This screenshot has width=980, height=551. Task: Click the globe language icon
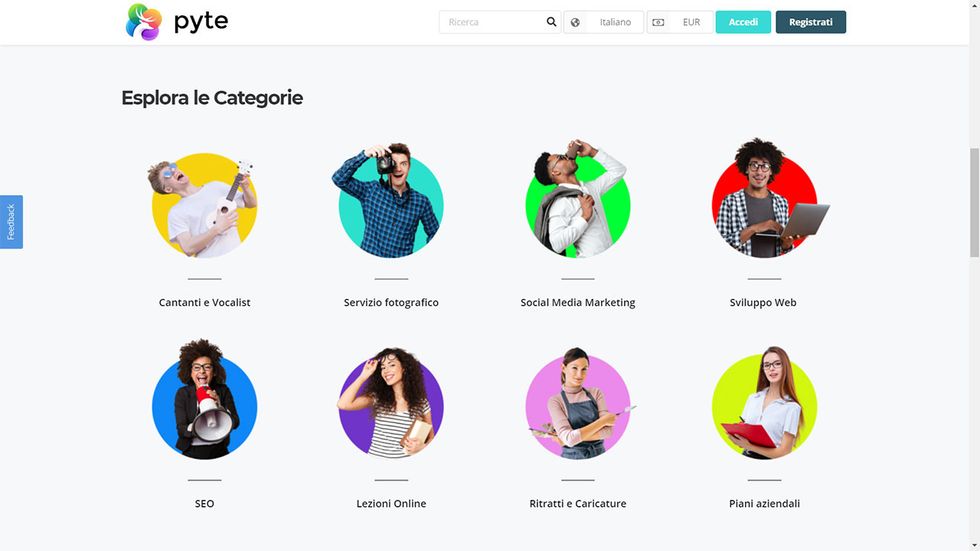[575, 22]
